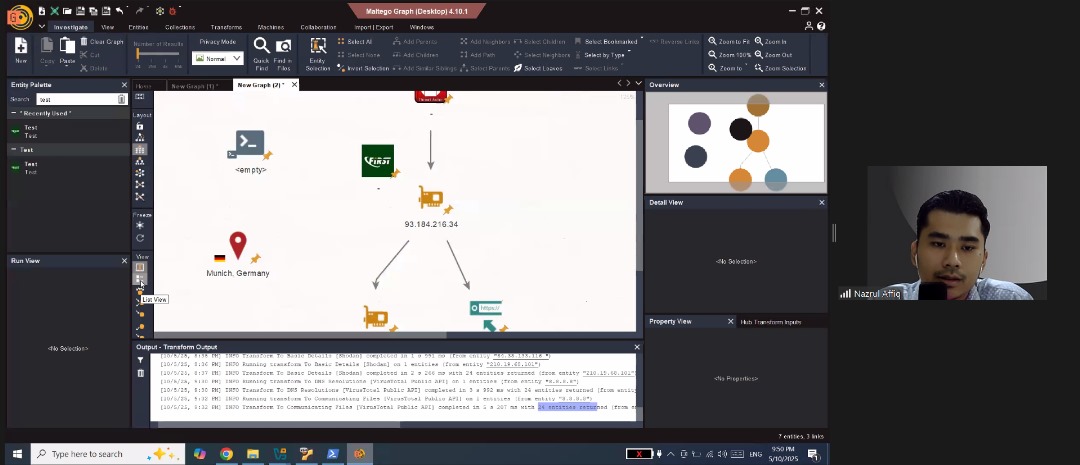Activate the Entity Selection tool
Screen dimensions: 1080x465
point(318,50)
